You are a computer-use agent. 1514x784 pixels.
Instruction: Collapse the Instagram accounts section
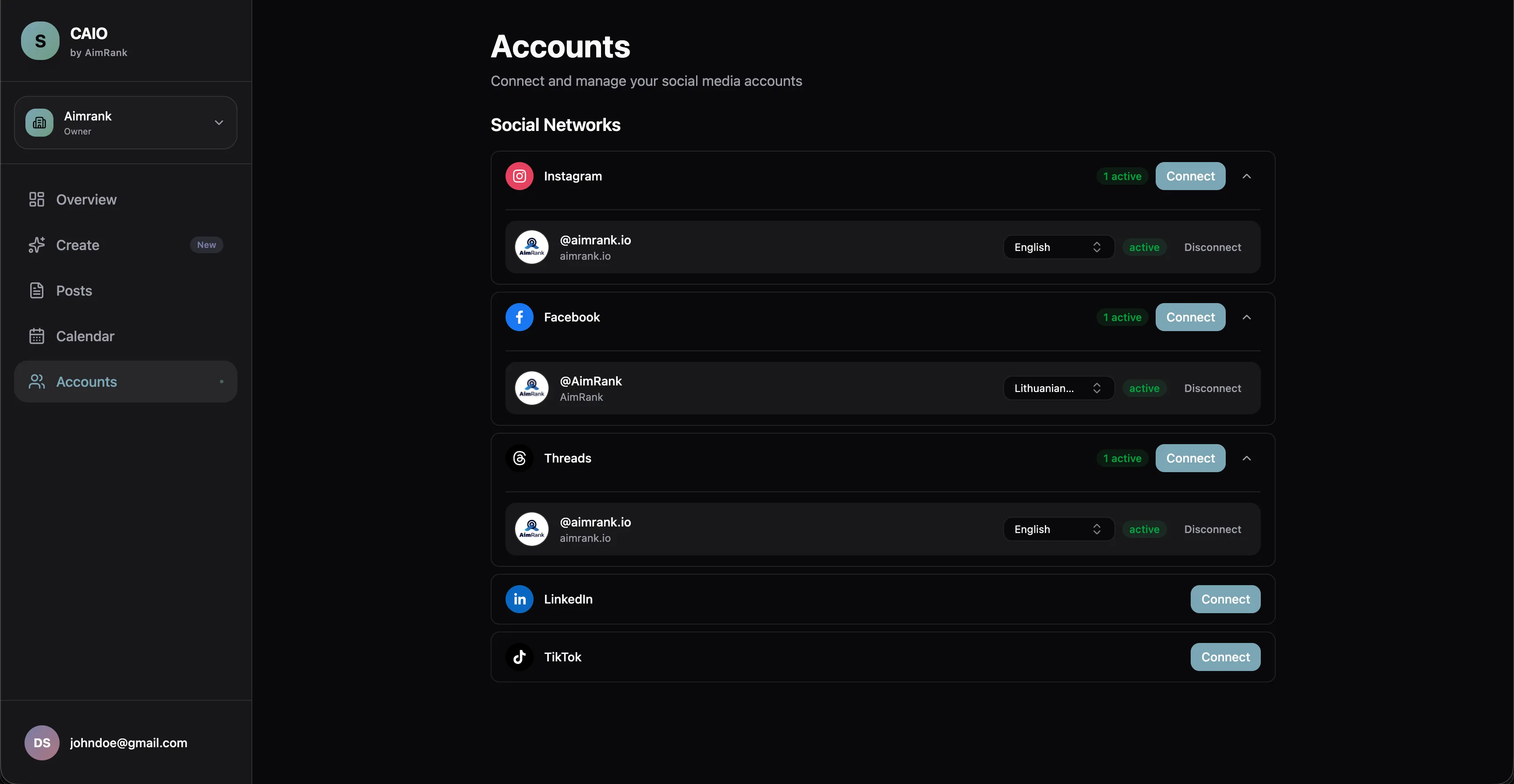(x=1248, y=176)
